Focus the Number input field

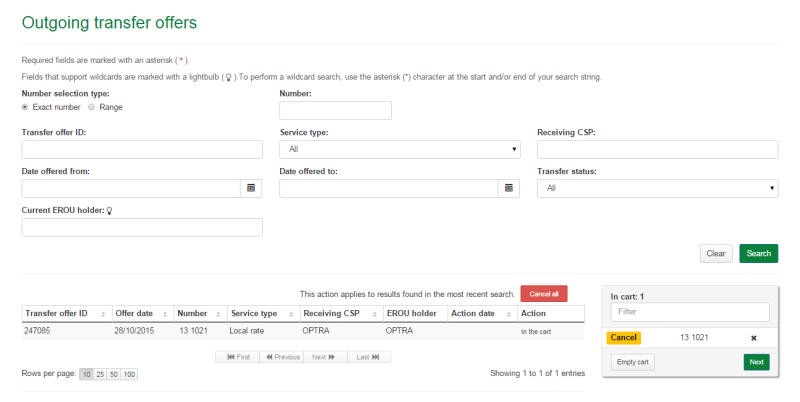click(335, 111)
